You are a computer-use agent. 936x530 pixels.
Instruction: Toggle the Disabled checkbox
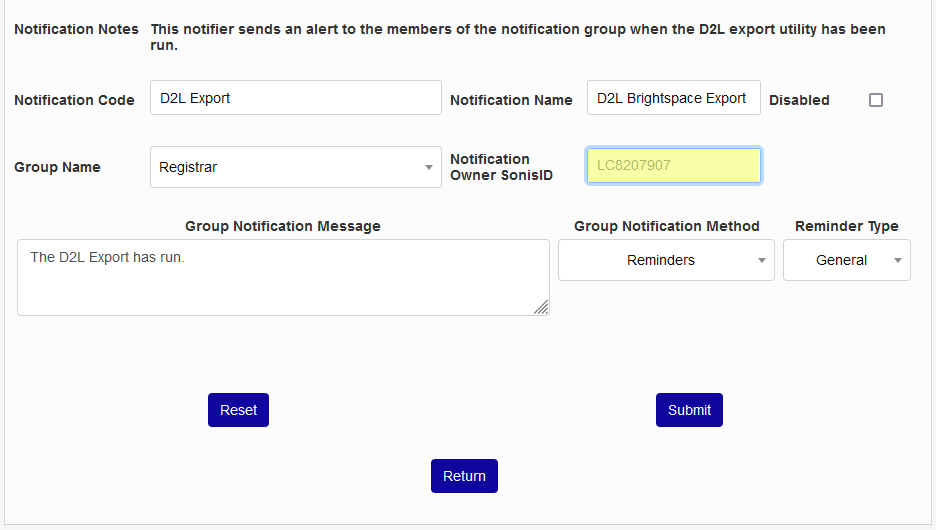[x=876, y=100]
